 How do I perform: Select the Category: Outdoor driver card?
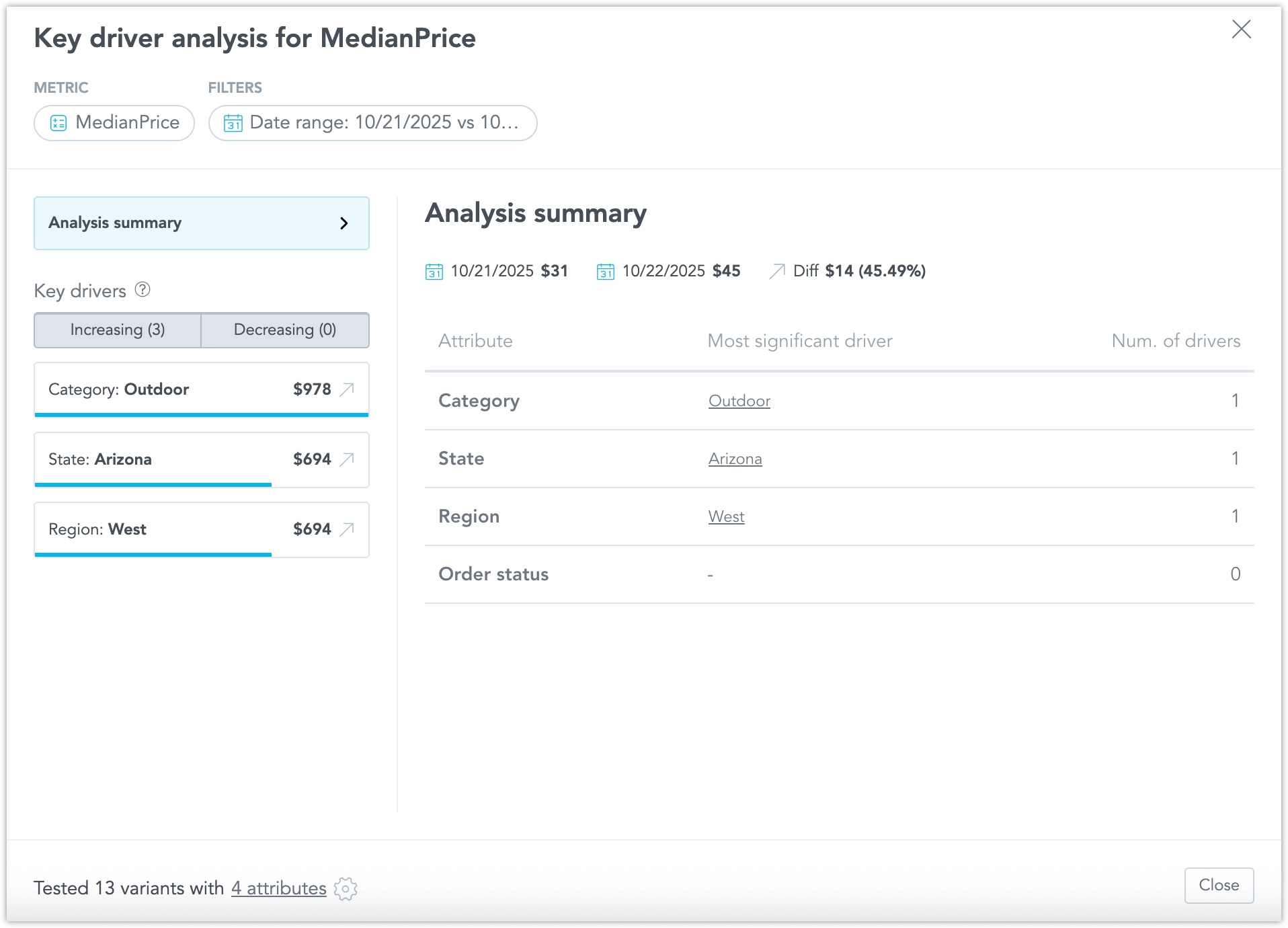point(168,389)
